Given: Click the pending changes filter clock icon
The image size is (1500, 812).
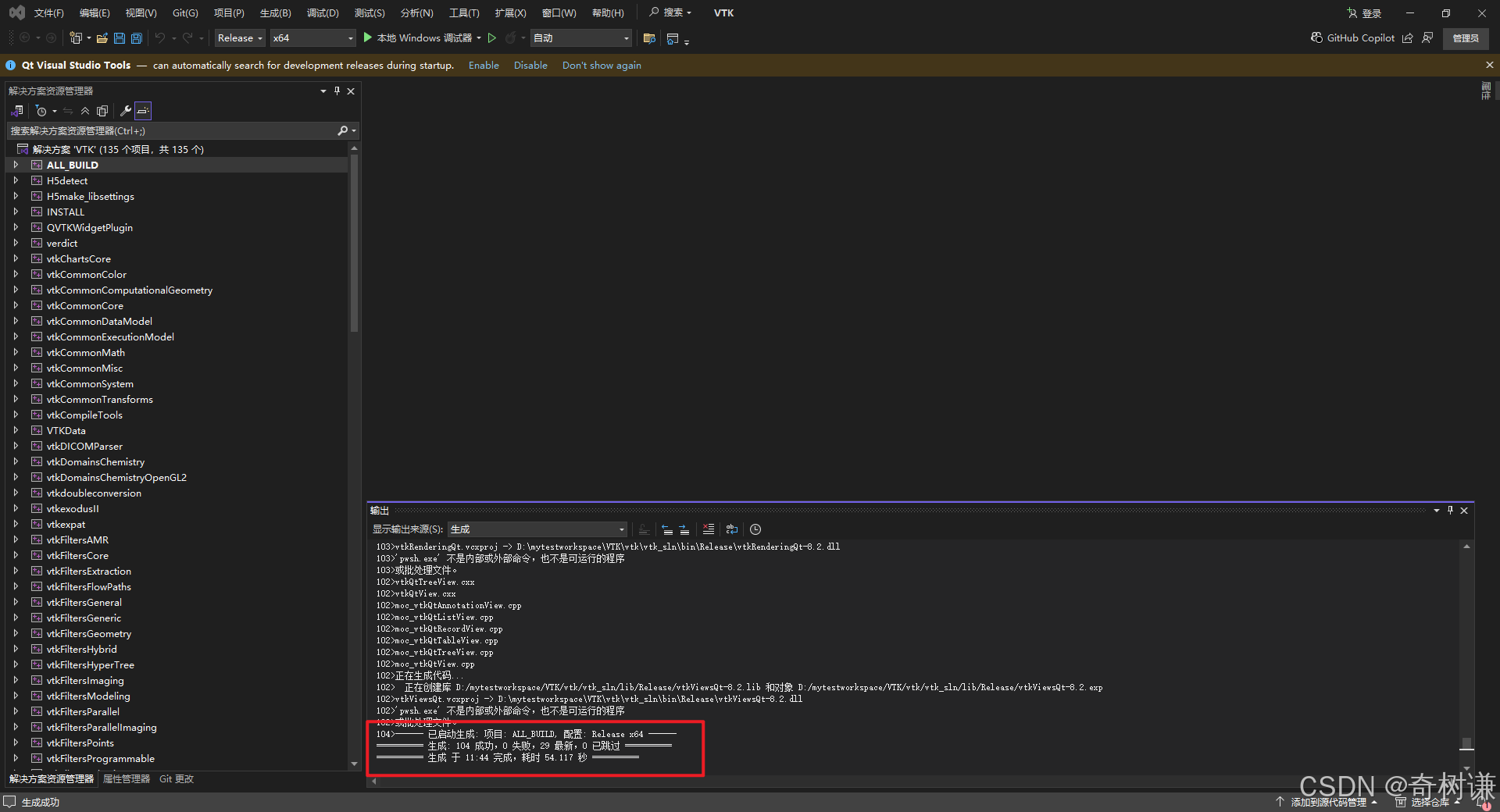Looking at the screenshot, I should pos(41,111).
